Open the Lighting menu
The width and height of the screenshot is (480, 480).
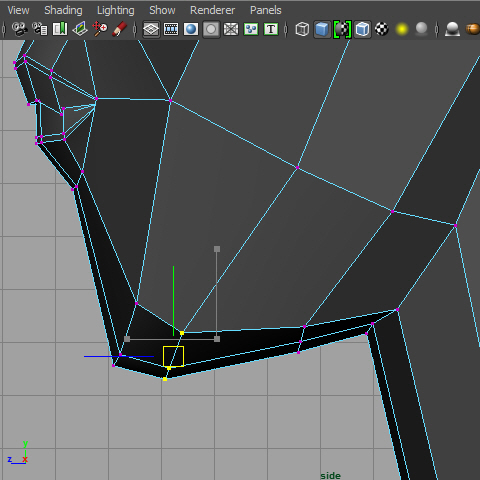pos(116,10)
